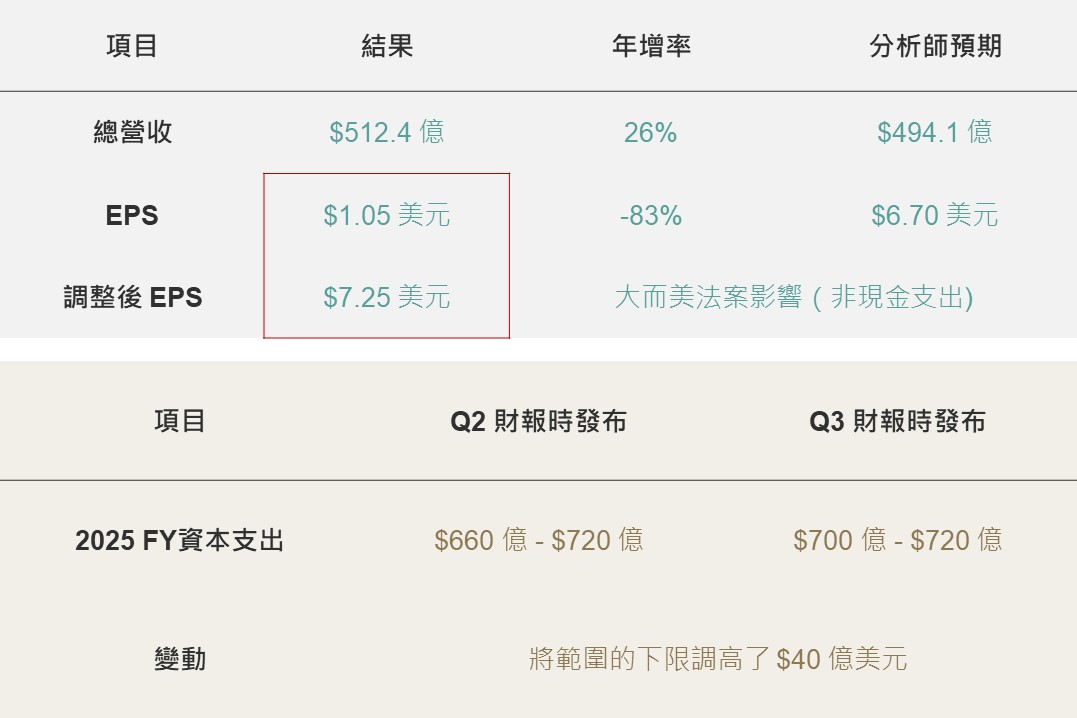This screenshot has height=718, width=1077.
Task: Click the 將範圍的下限調高了 $40 億美元 text
Action: [718, 659]
